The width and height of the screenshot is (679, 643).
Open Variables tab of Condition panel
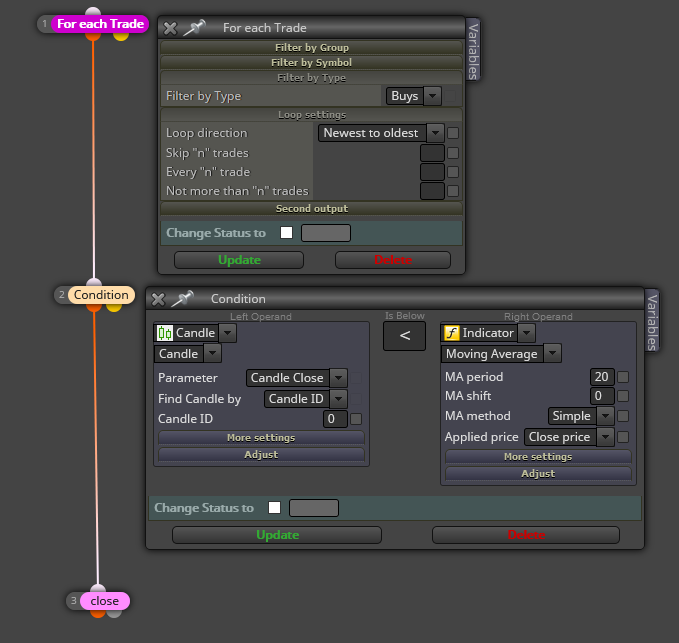coord(652,321)
